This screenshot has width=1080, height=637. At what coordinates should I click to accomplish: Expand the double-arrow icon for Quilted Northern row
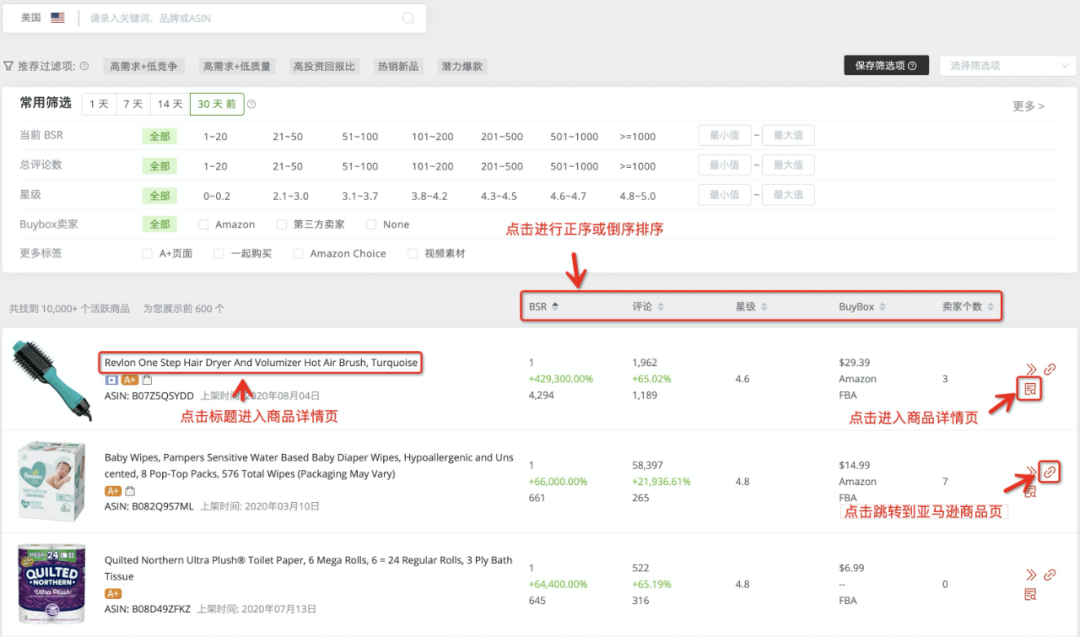(1033, 572)
